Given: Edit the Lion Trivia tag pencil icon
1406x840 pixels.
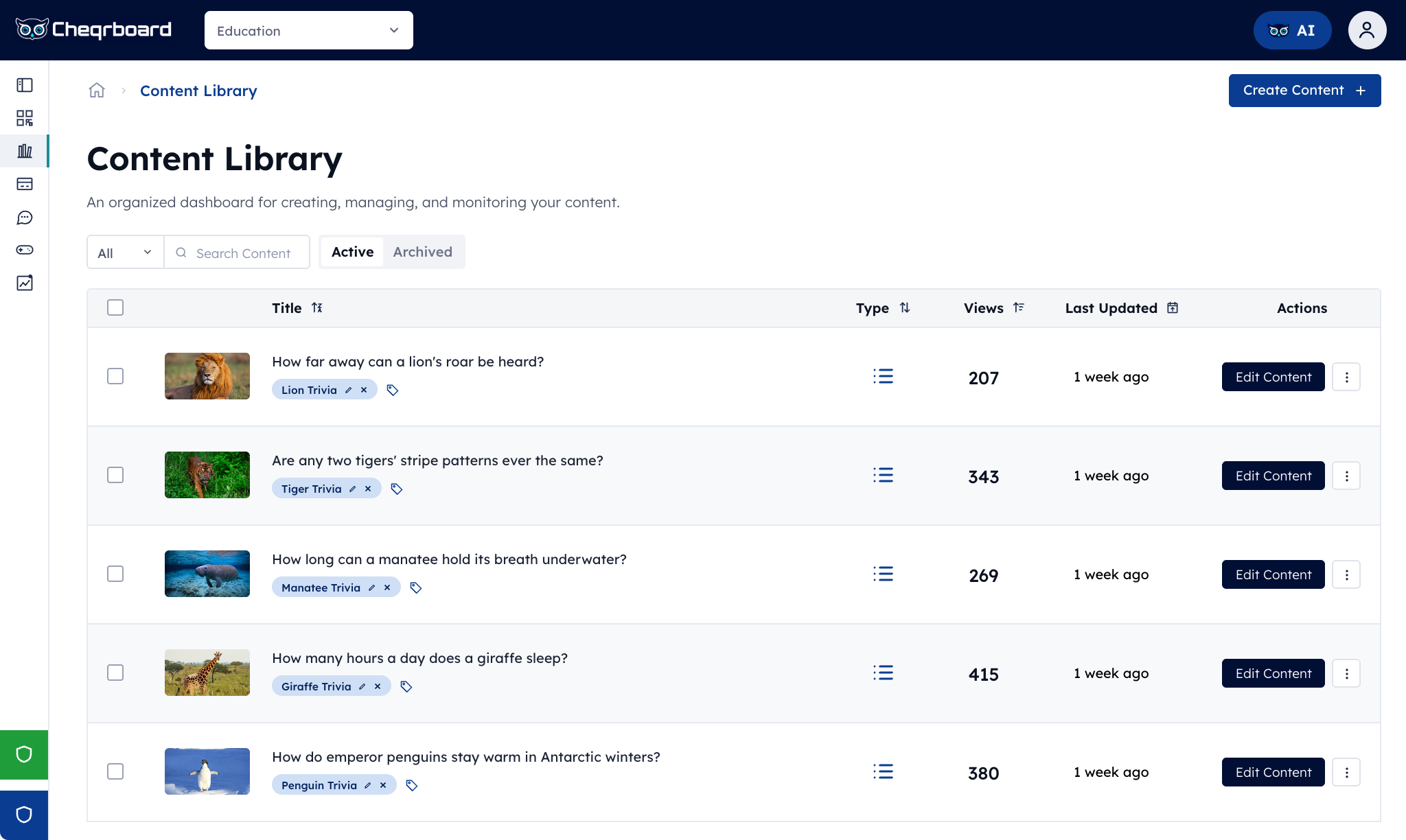Looking at the screenshot, I should 348,390.
